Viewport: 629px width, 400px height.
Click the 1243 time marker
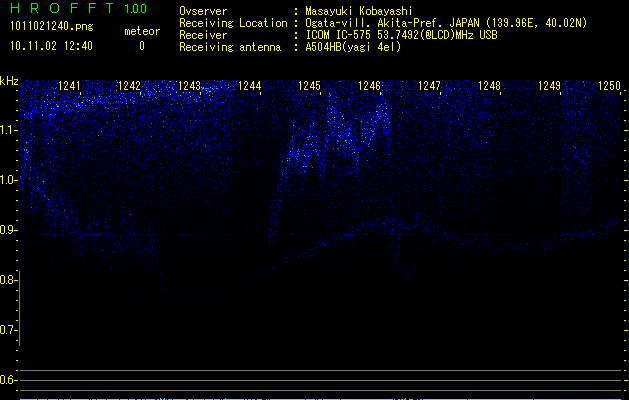tap(189, 86)
